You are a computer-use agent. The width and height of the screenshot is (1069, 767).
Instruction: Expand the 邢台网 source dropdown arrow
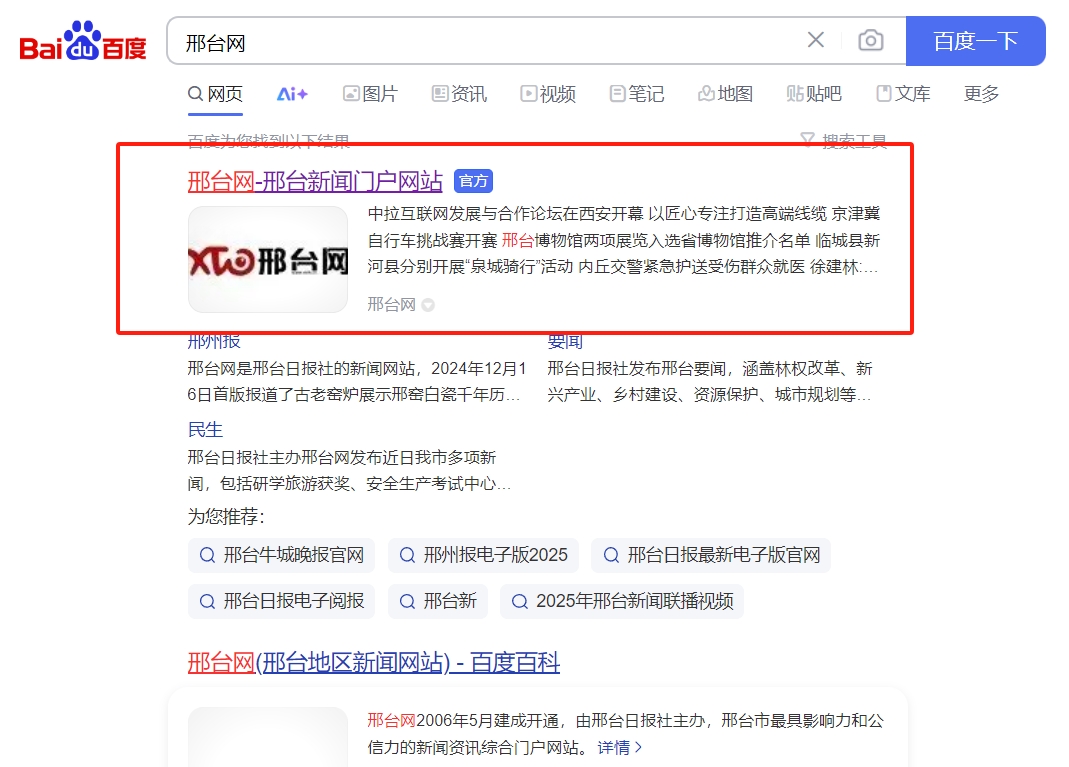(428, 305)
